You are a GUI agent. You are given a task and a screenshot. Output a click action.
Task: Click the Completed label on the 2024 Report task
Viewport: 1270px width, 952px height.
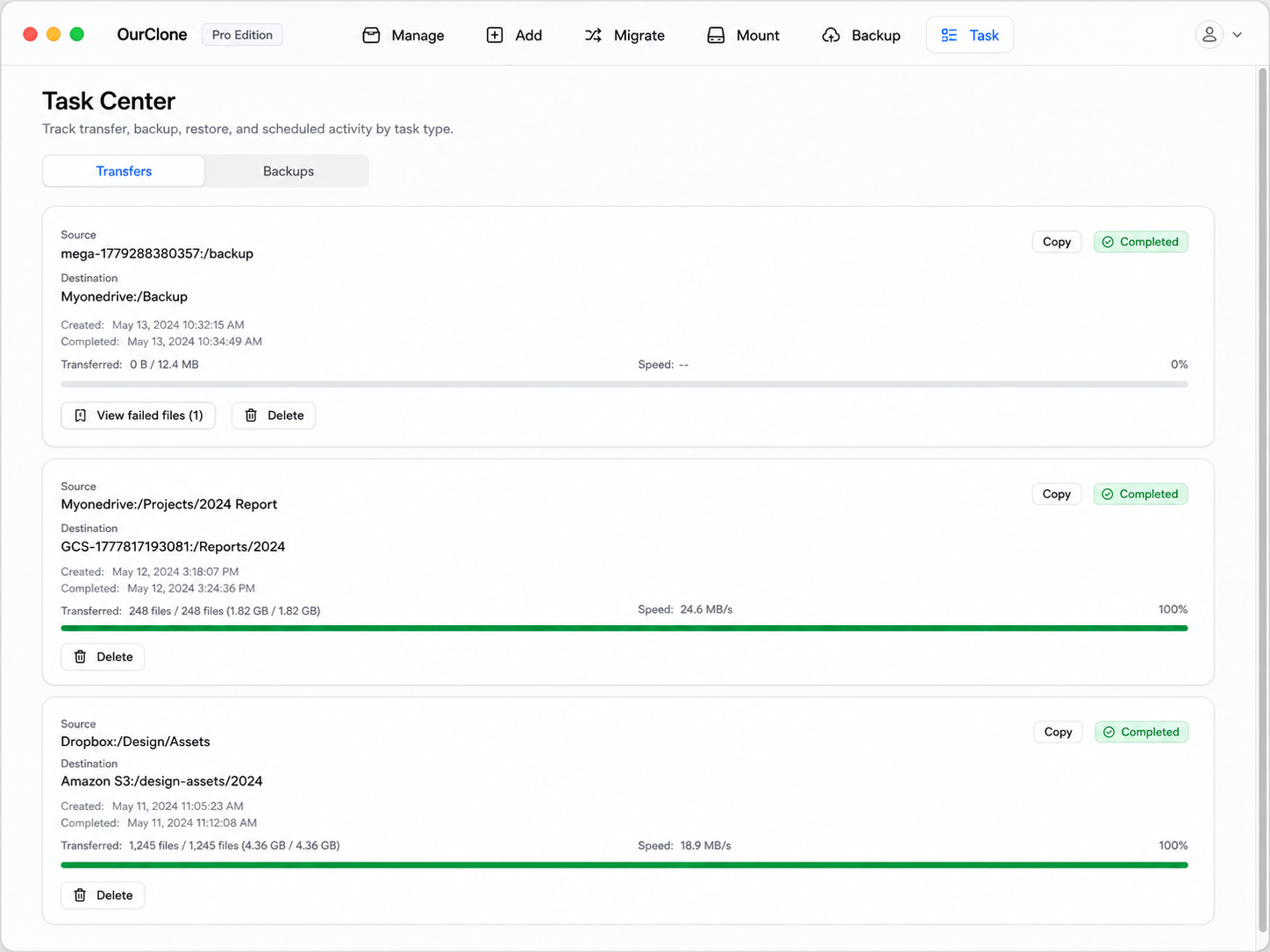point(1149,494)
